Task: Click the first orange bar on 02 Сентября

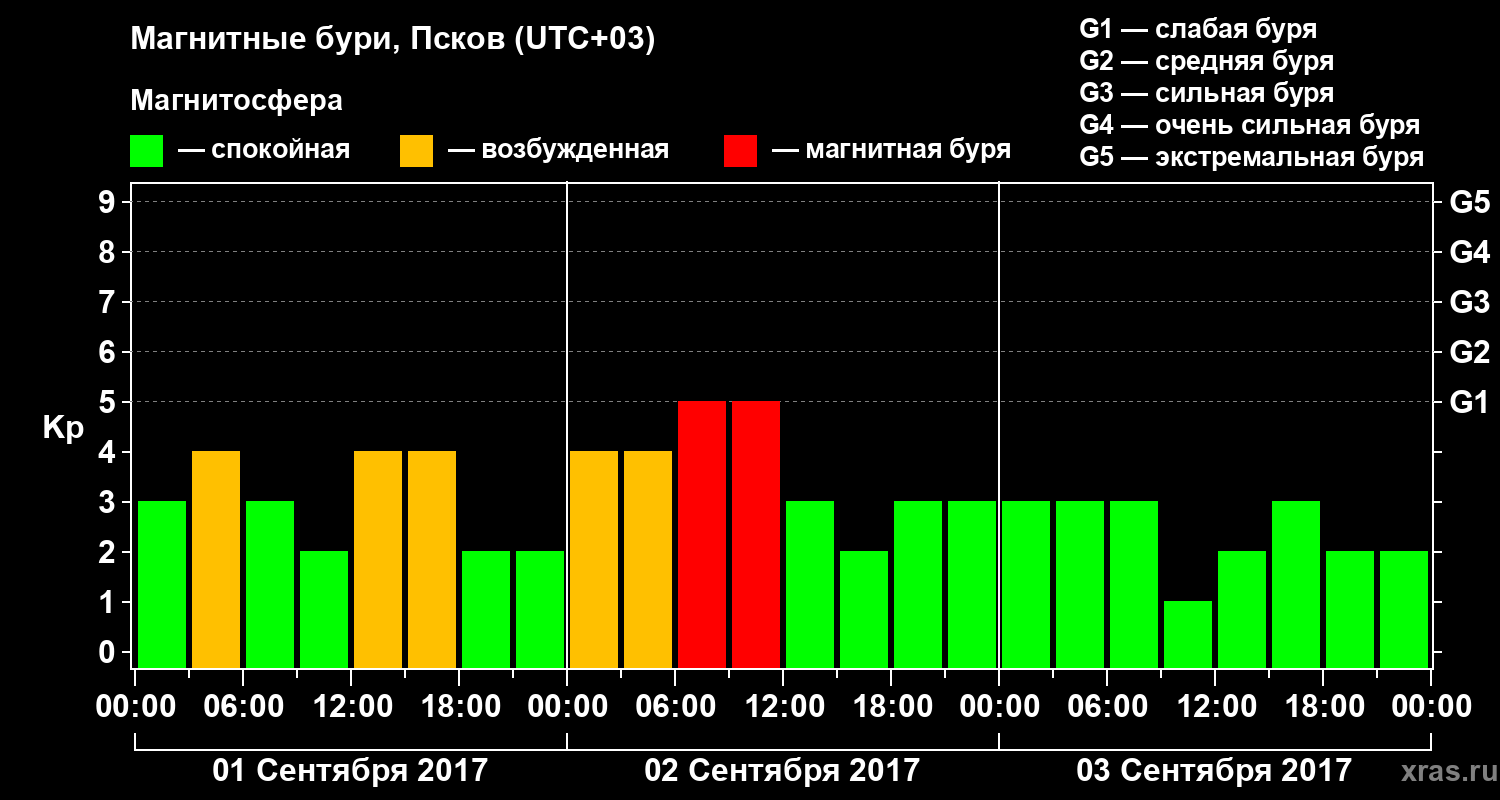Action: tap(594, 559)
